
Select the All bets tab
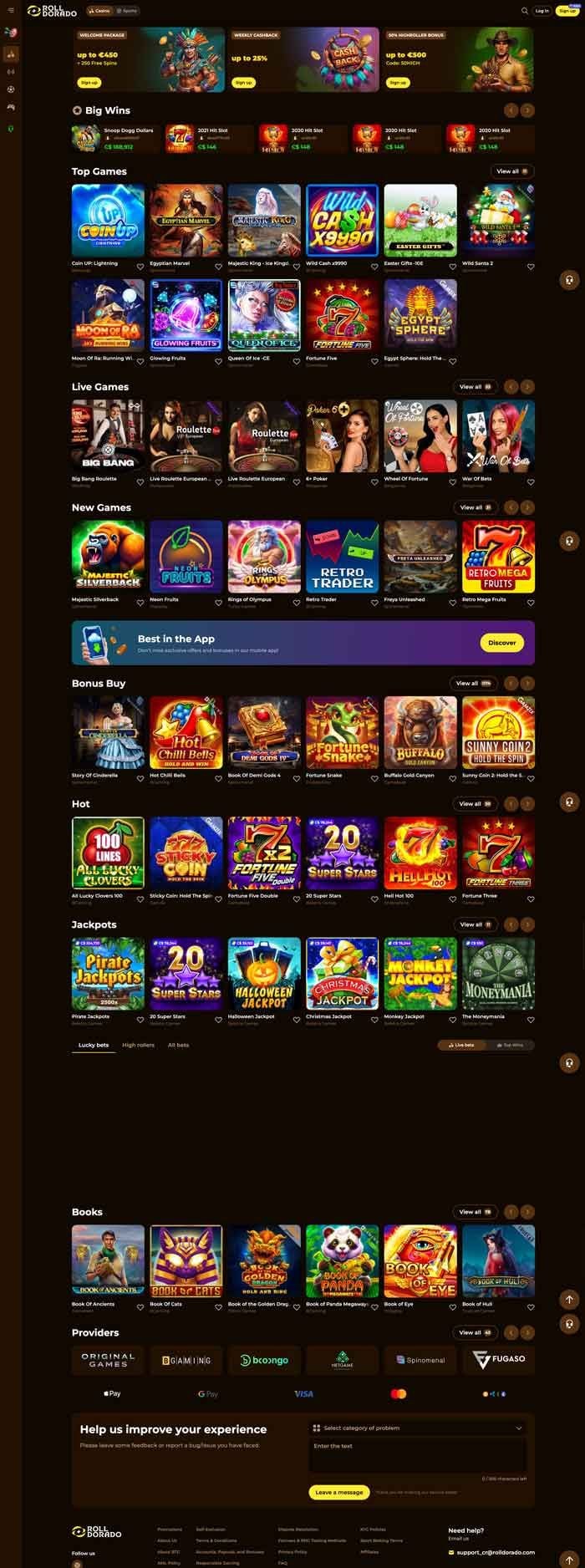(178, 1045)
